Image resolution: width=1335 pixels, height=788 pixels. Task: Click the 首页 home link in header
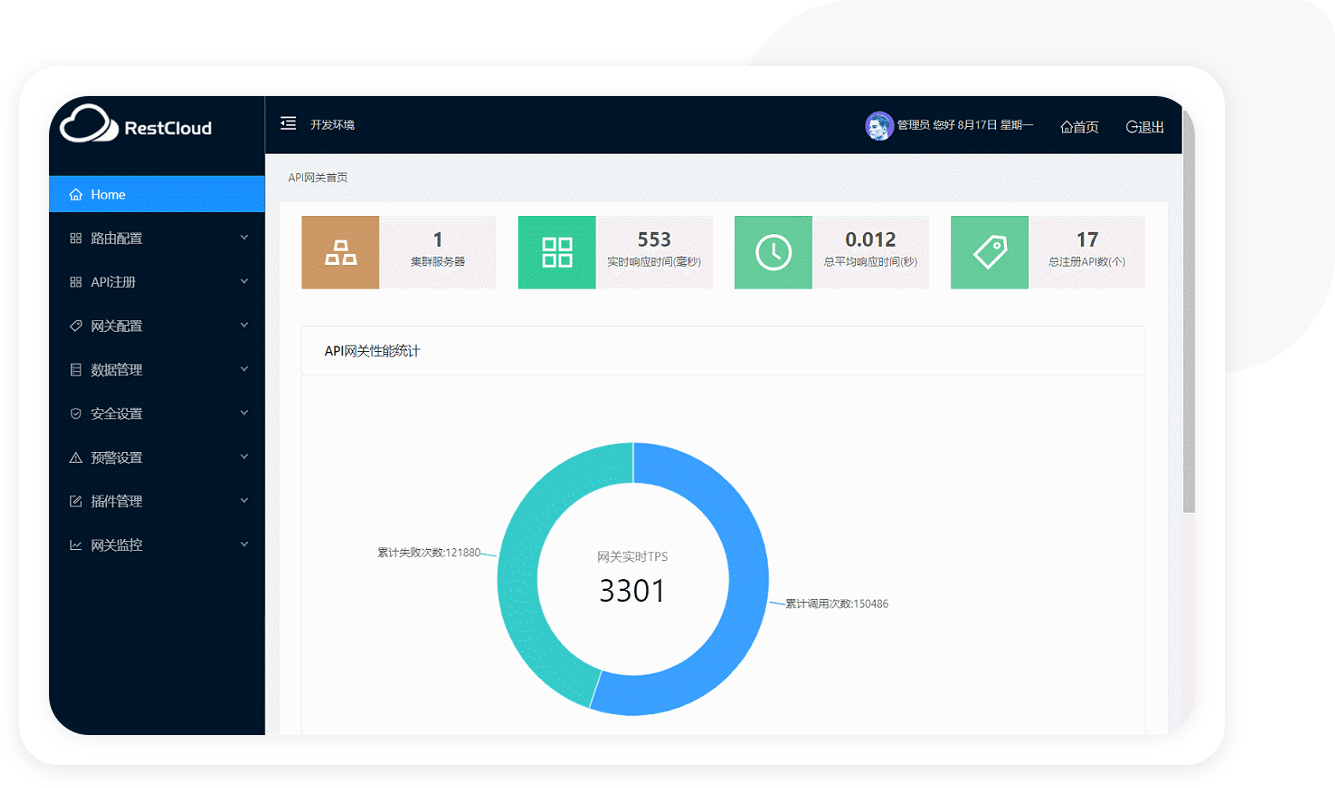pyautogui.click(x=1080, y=127)
